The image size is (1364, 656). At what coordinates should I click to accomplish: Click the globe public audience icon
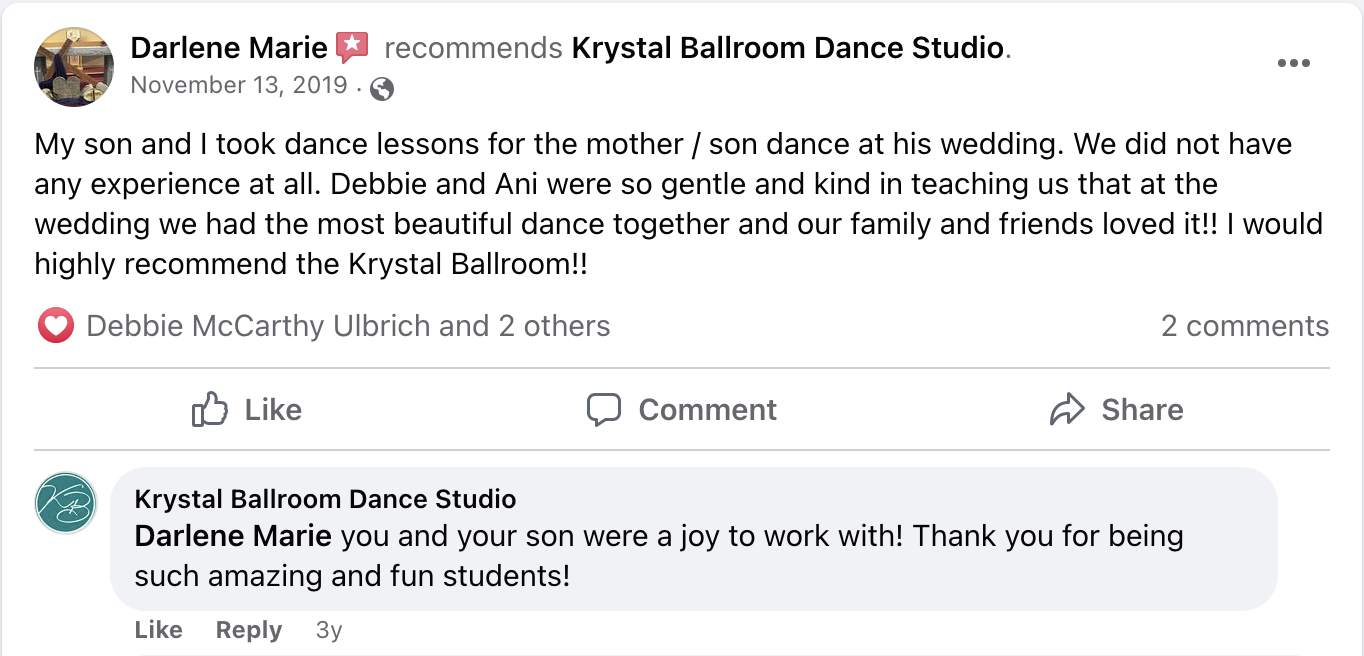click(x=381, y=89)
